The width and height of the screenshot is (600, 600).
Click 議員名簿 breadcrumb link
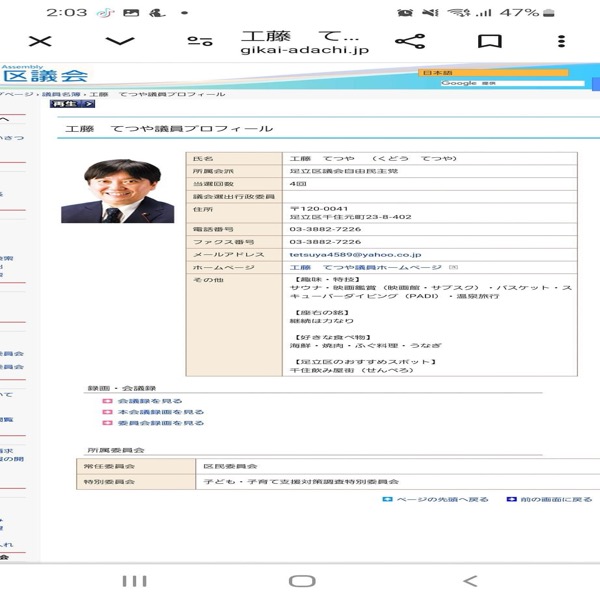point(61,94)
